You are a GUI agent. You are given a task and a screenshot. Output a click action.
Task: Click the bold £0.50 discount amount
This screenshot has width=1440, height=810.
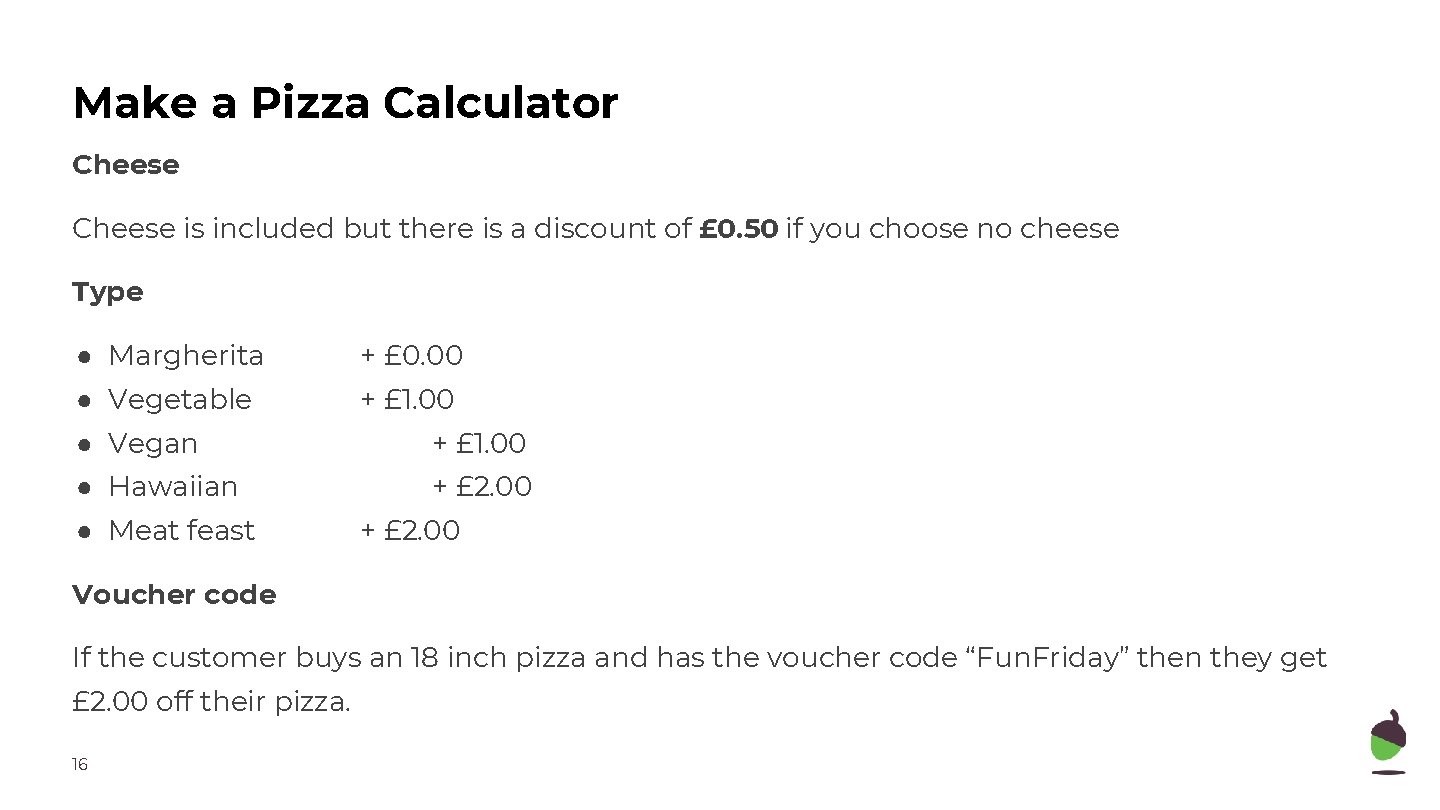(738, 229)
